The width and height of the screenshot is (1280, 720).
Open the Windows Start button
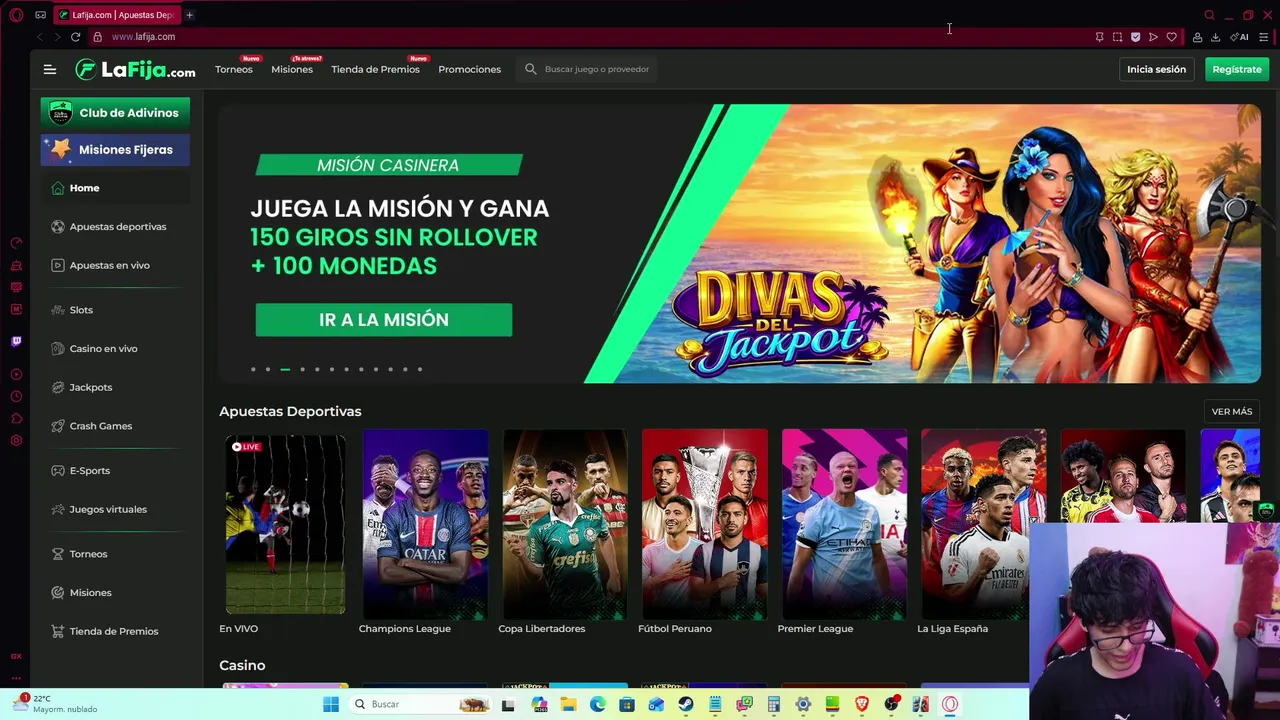point(331,704)
